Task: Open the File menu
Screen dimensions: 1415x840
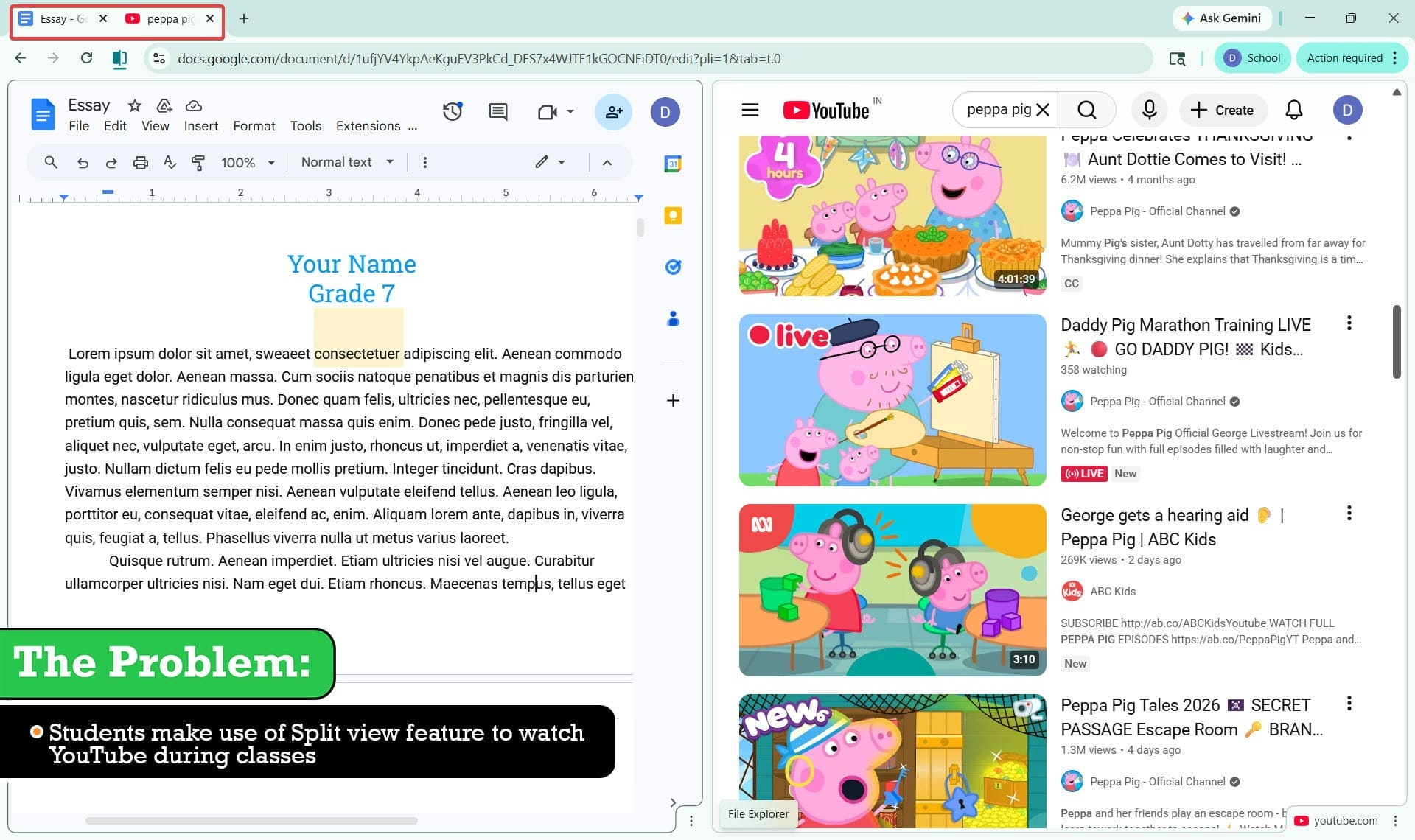Action: 79,126
